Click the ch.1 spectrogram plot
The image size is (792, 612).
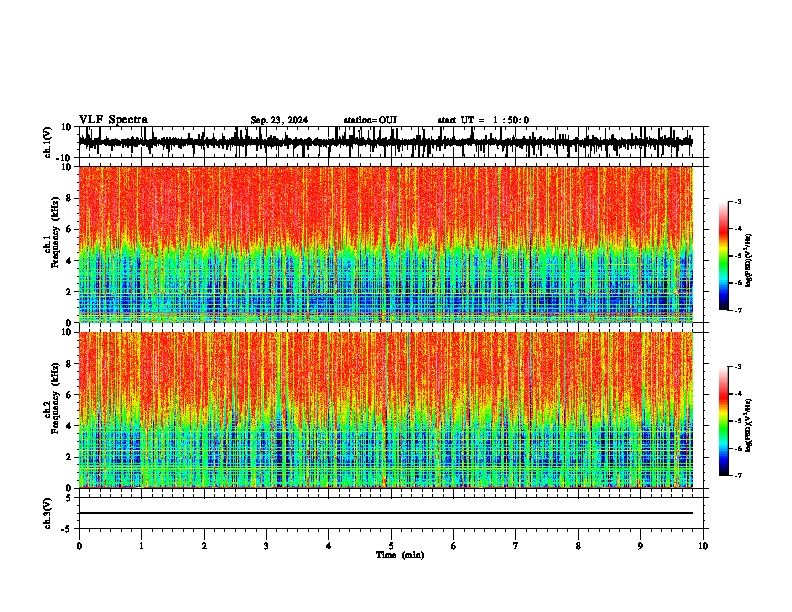pos(386,244)
